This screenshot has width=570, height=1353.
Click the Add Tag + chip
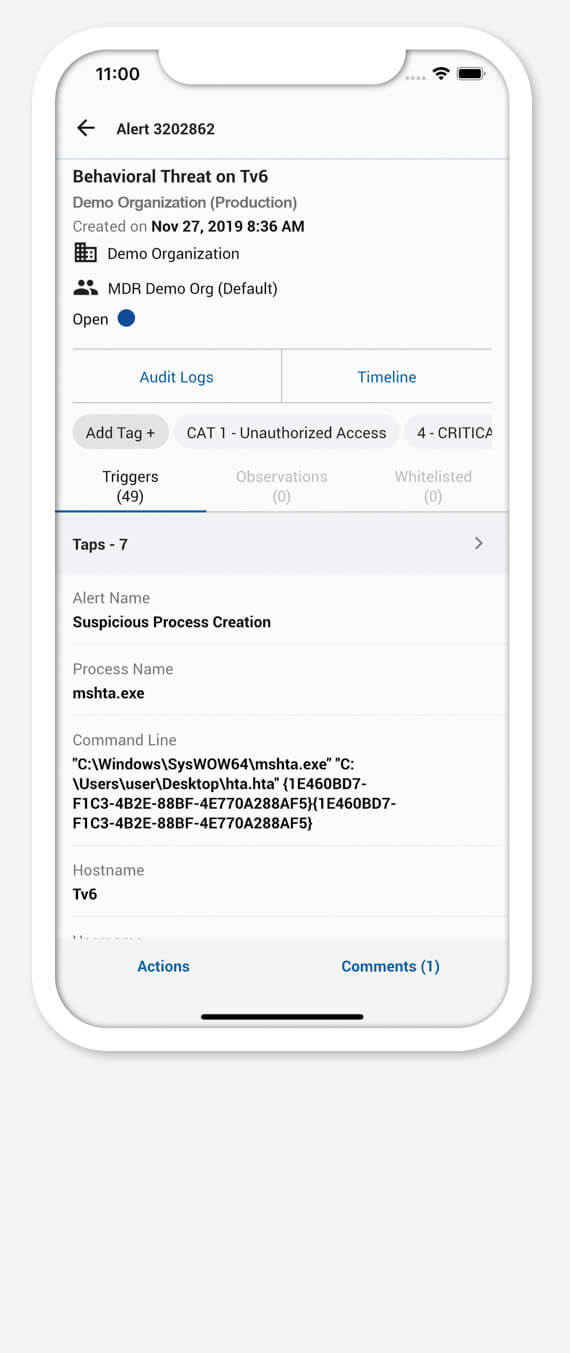[120, 433]
